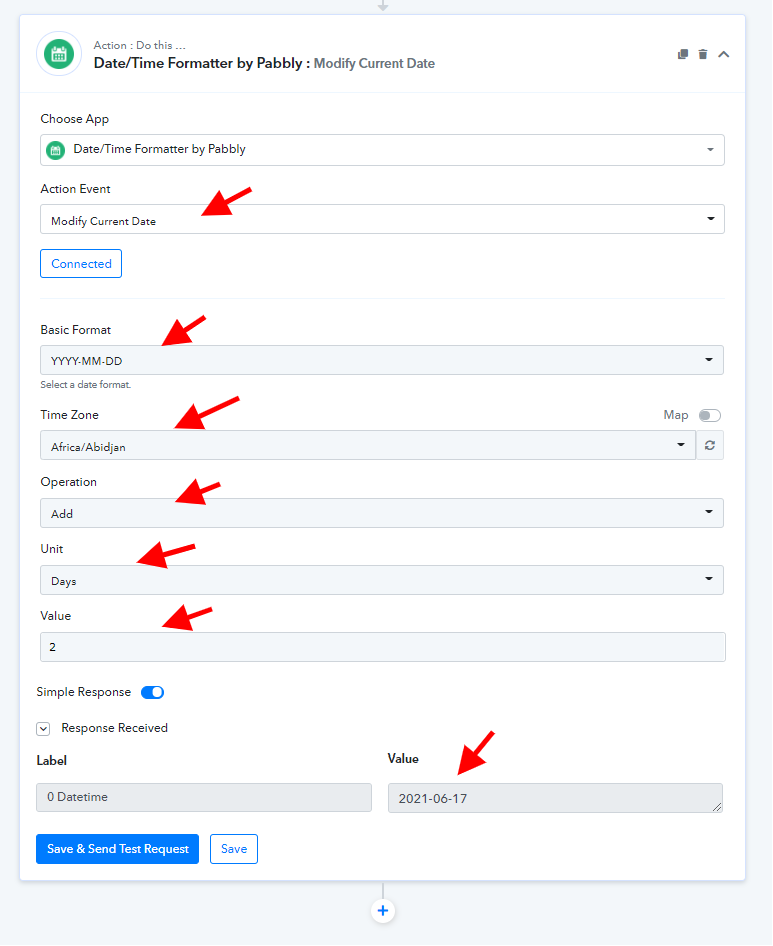Click small calendar icon in Choose App field

pyautogui.click(x=56, y=150)
